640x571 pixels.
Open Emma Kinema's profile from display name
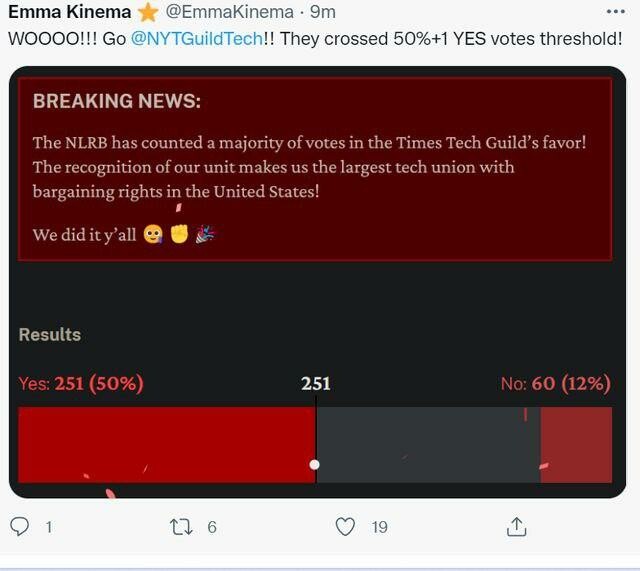(69, 12)
